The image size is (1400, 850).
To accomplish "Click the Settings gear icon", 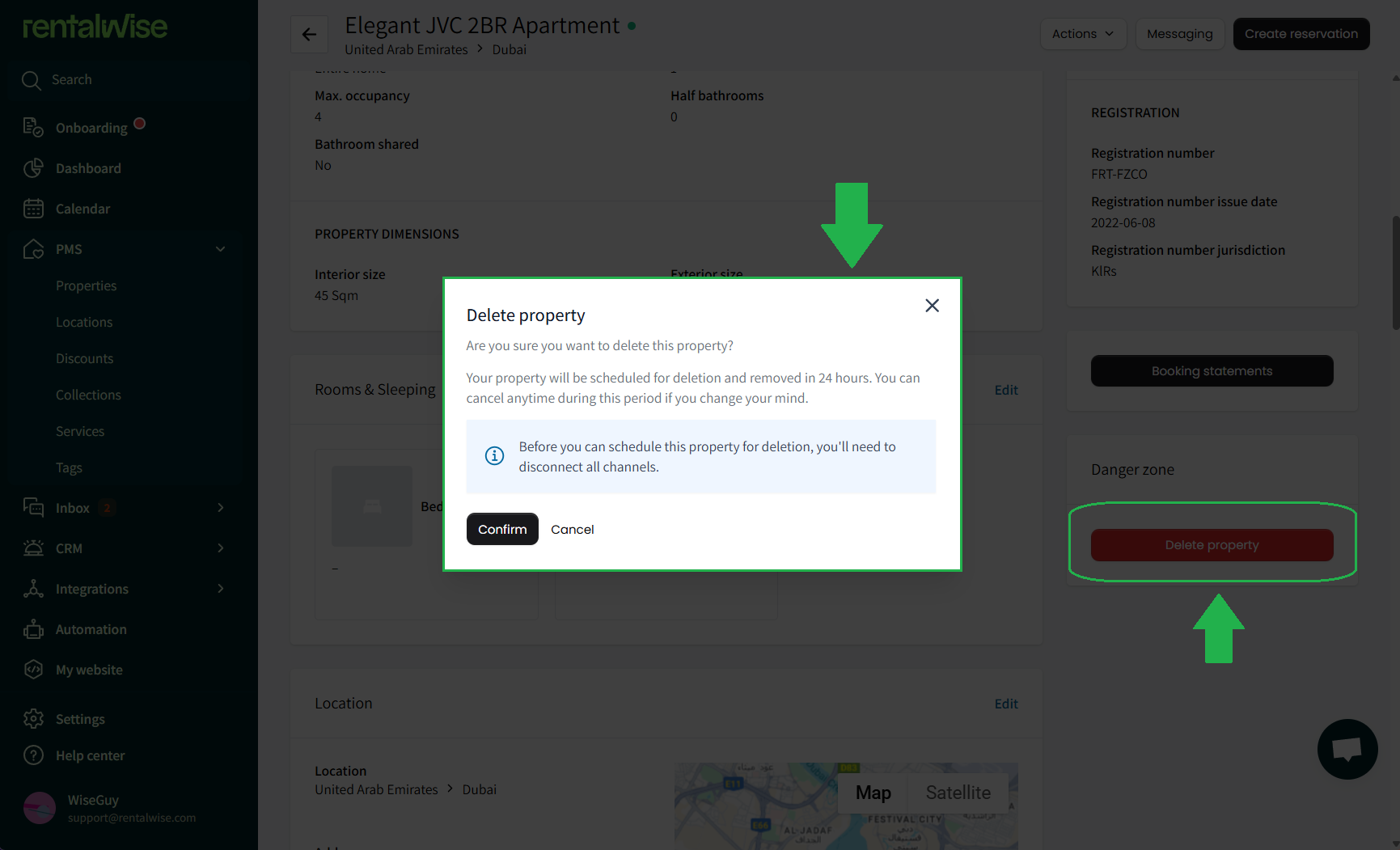I will [x=33, y=719].
